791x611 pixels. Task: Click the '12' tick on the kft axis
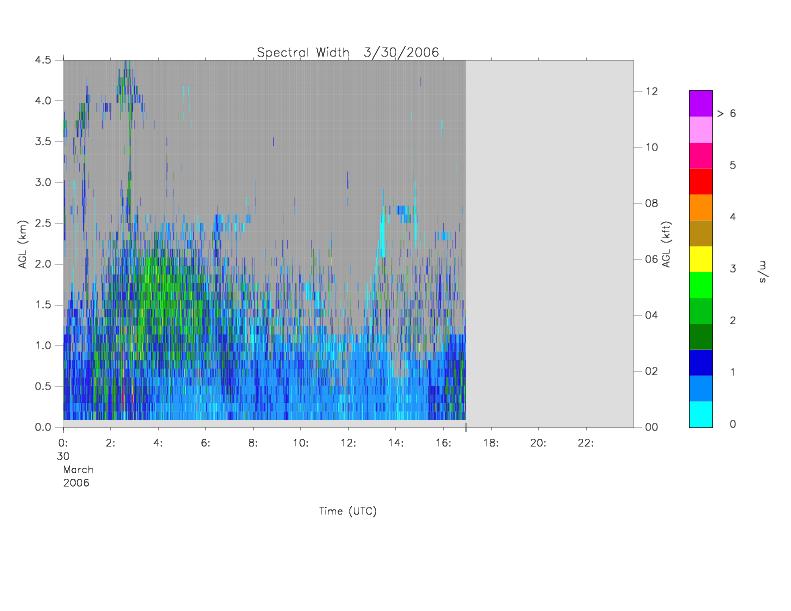pos(652,91)
